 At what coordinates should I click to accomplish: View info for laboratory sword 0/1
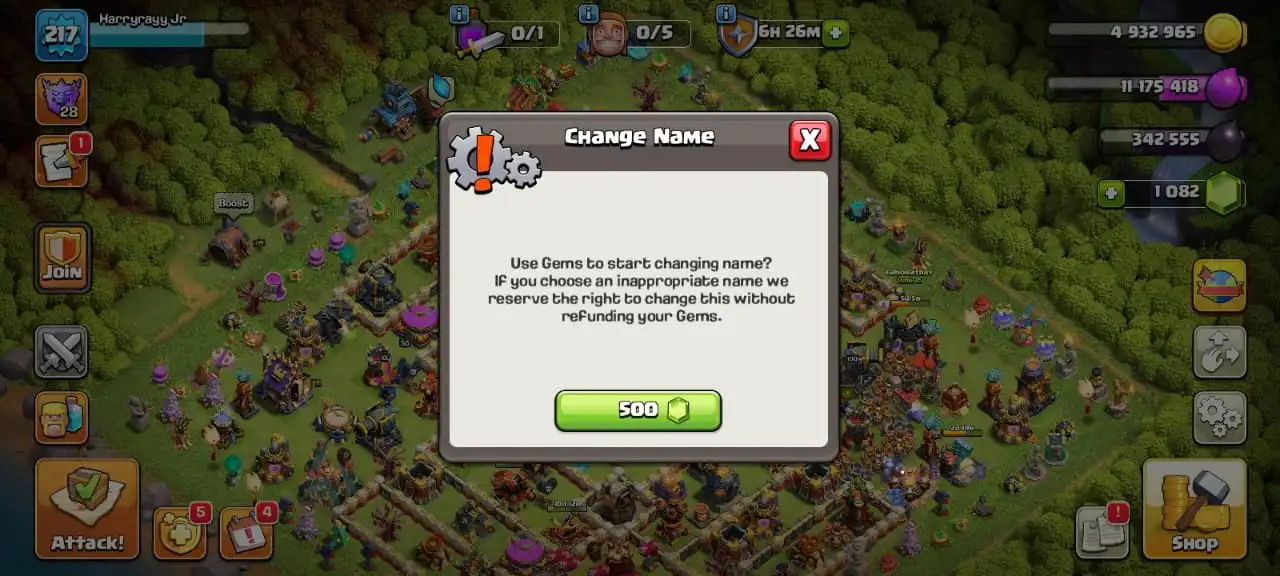point(459,14)
